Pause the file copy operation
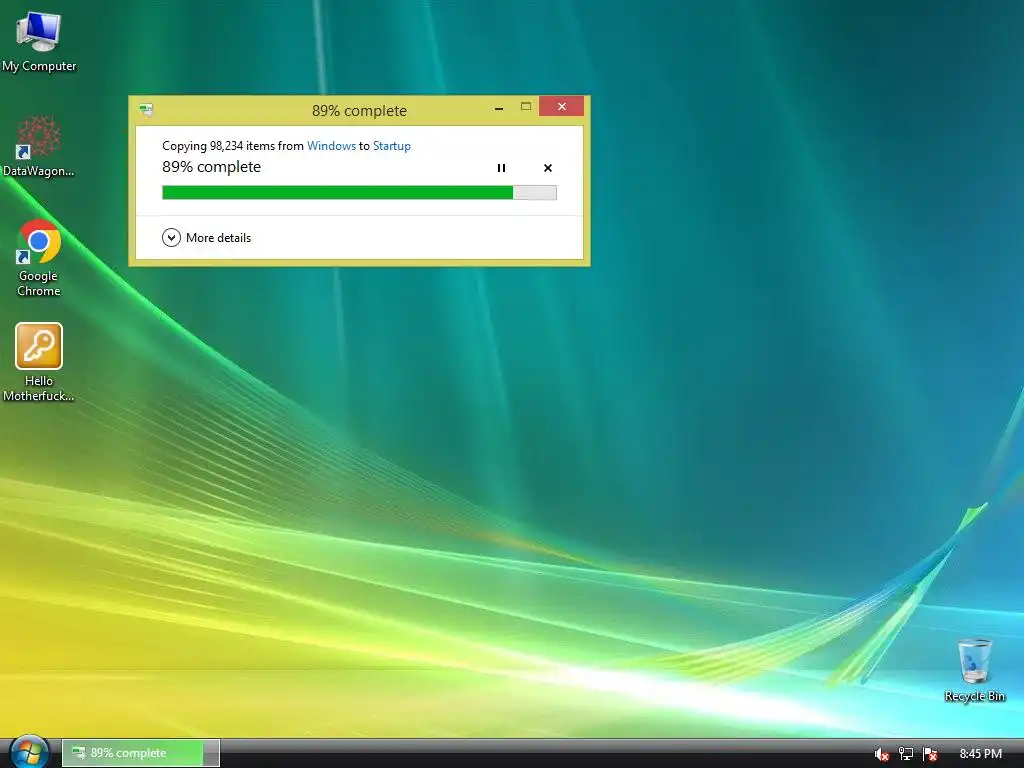The image size is (1024, 768). click(x=502, y=168)
